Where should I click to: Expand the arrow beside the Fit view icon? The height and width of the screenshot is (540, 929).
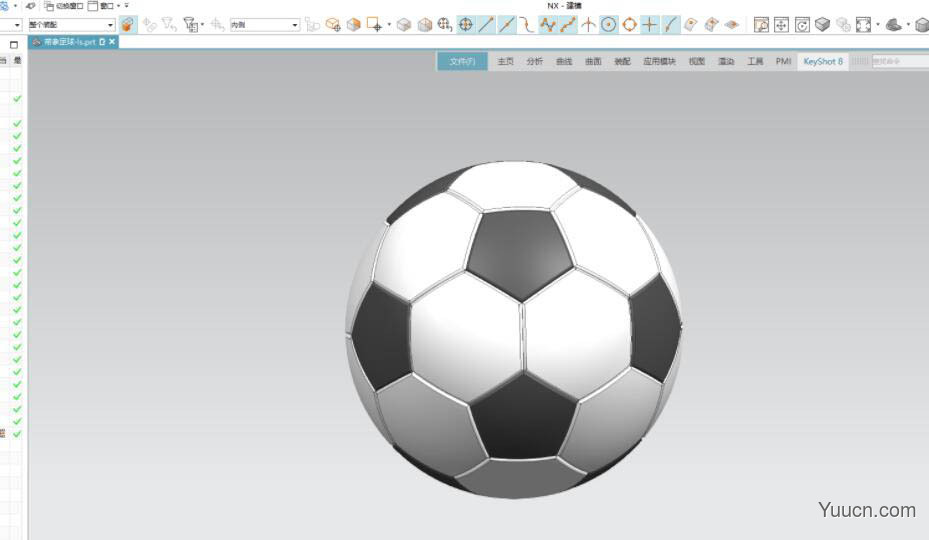point(877,25)
